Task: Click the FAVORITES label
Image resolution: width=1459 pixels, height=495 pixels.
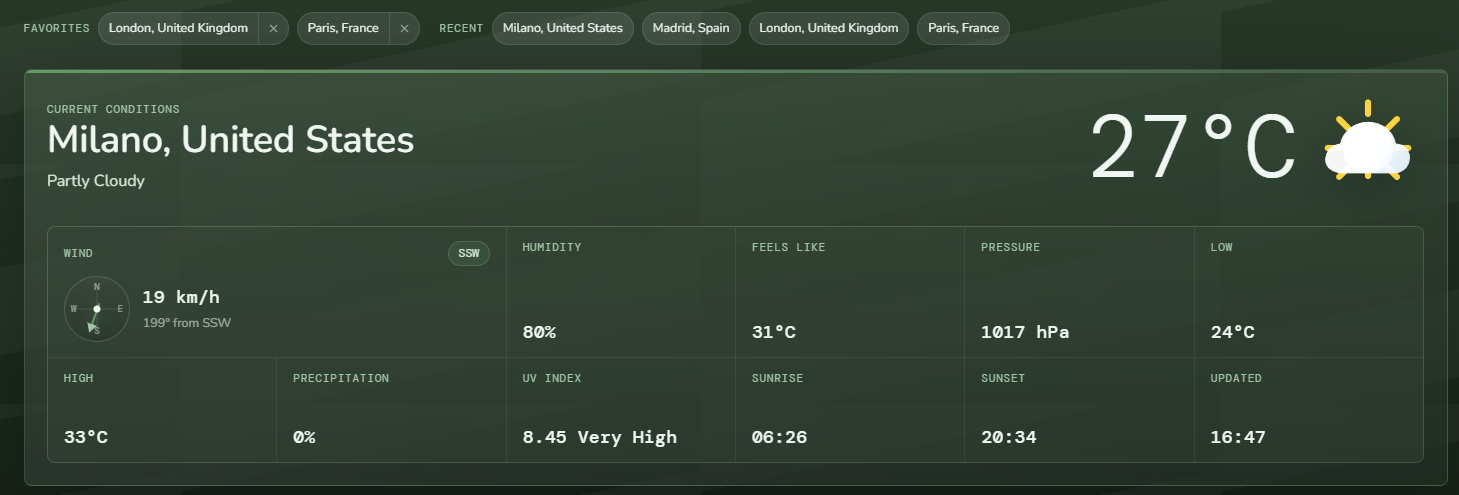Action: click(56, 28)
